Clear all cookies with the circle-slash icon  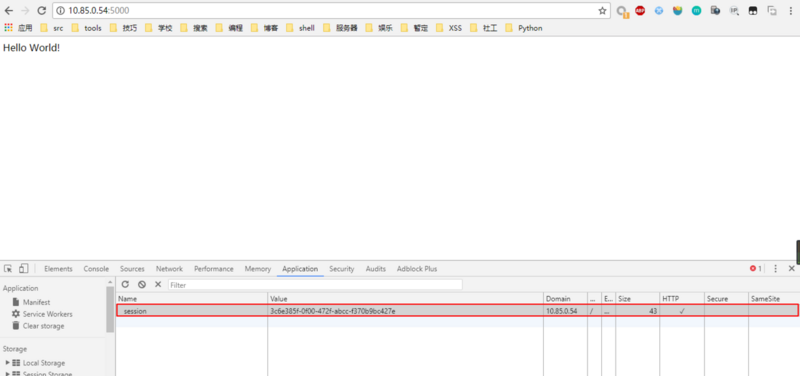[142, 285]
